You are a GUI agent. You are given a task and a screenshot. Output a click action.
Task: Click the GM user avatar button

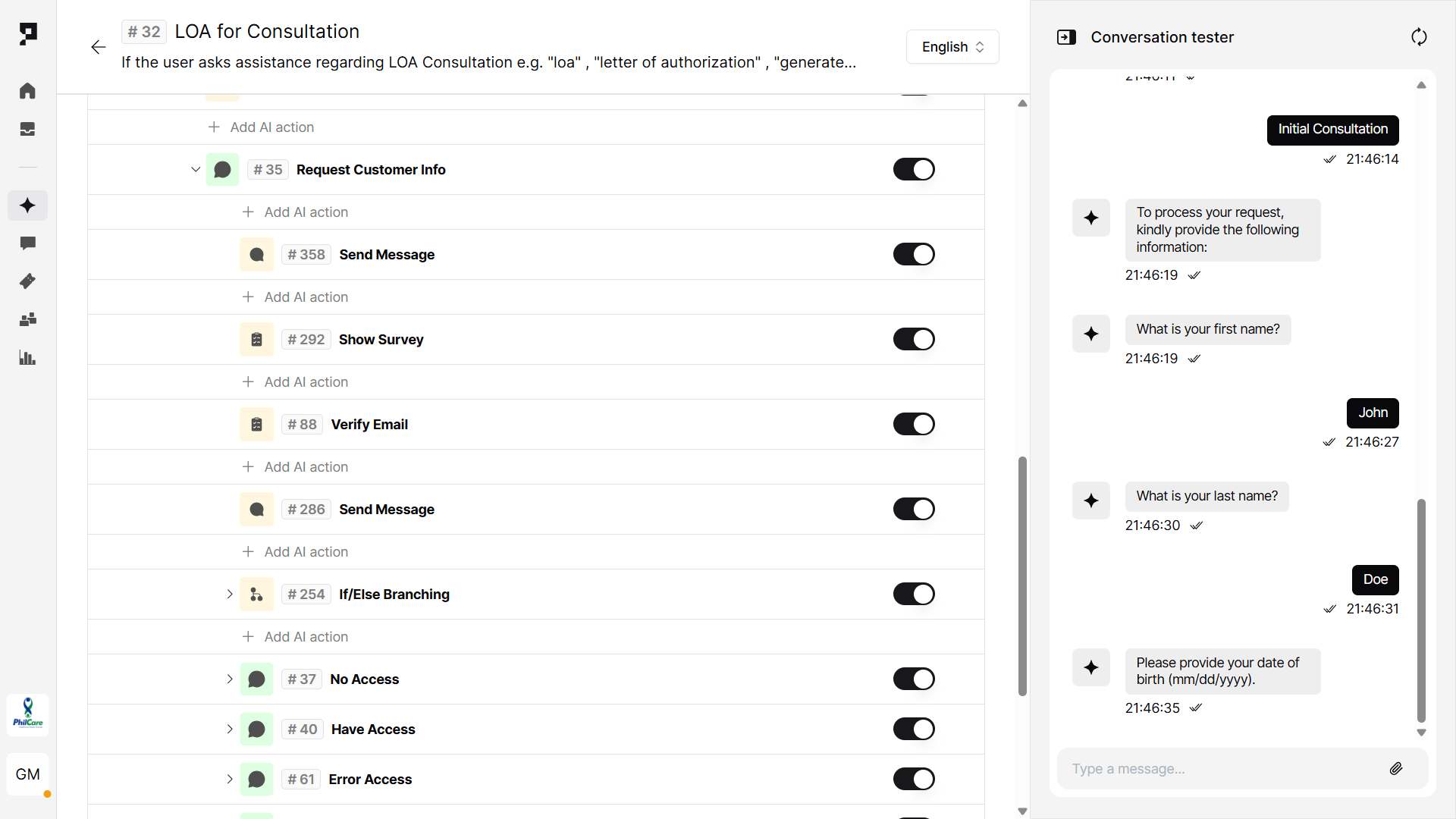(28, 774)
